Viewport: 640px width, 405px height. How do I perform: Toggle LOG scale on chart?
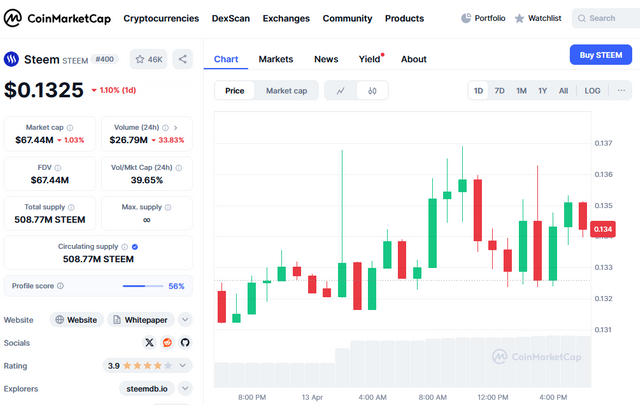[x=592, y=91]
